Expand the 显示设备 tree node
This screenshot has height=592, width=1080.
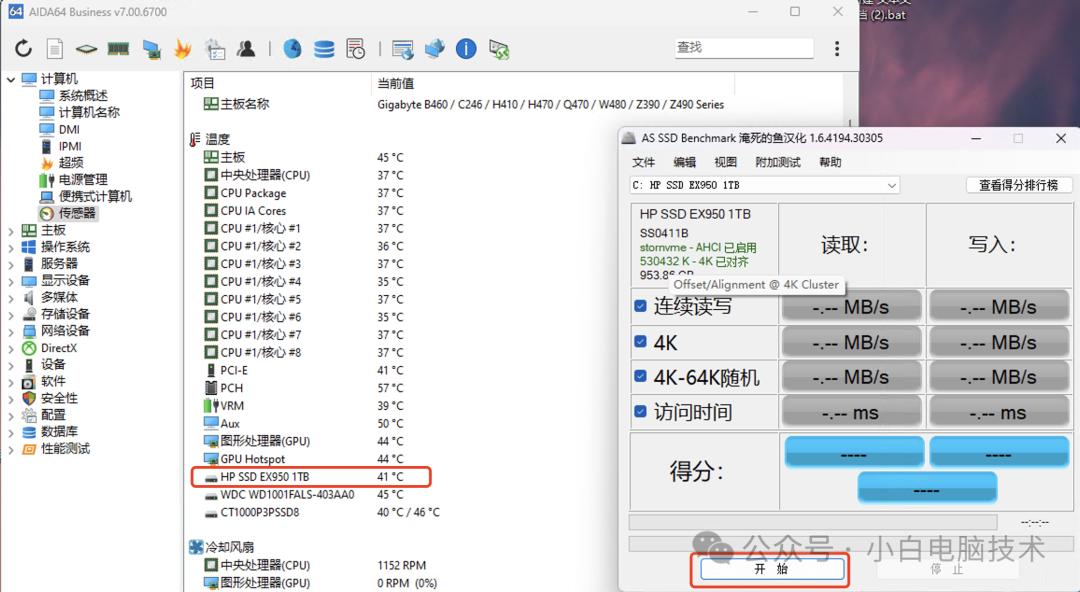point(10,280)
